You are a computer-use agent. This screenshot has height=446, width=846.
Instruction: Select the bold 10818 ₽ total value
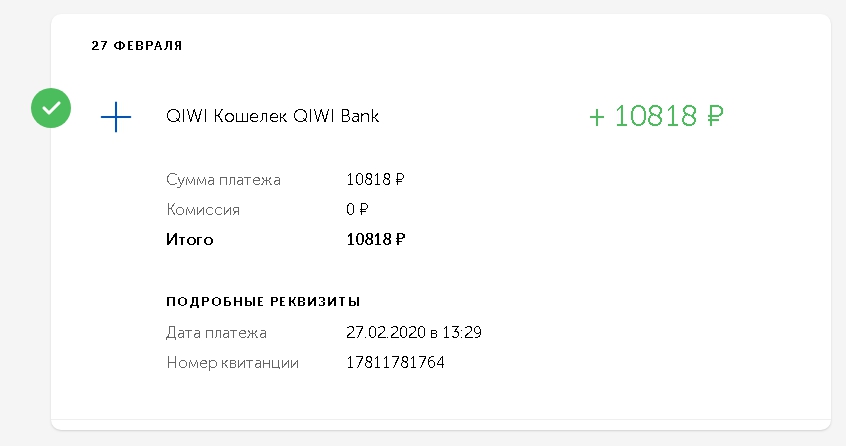pyautogui.click(x=375, y=240)
